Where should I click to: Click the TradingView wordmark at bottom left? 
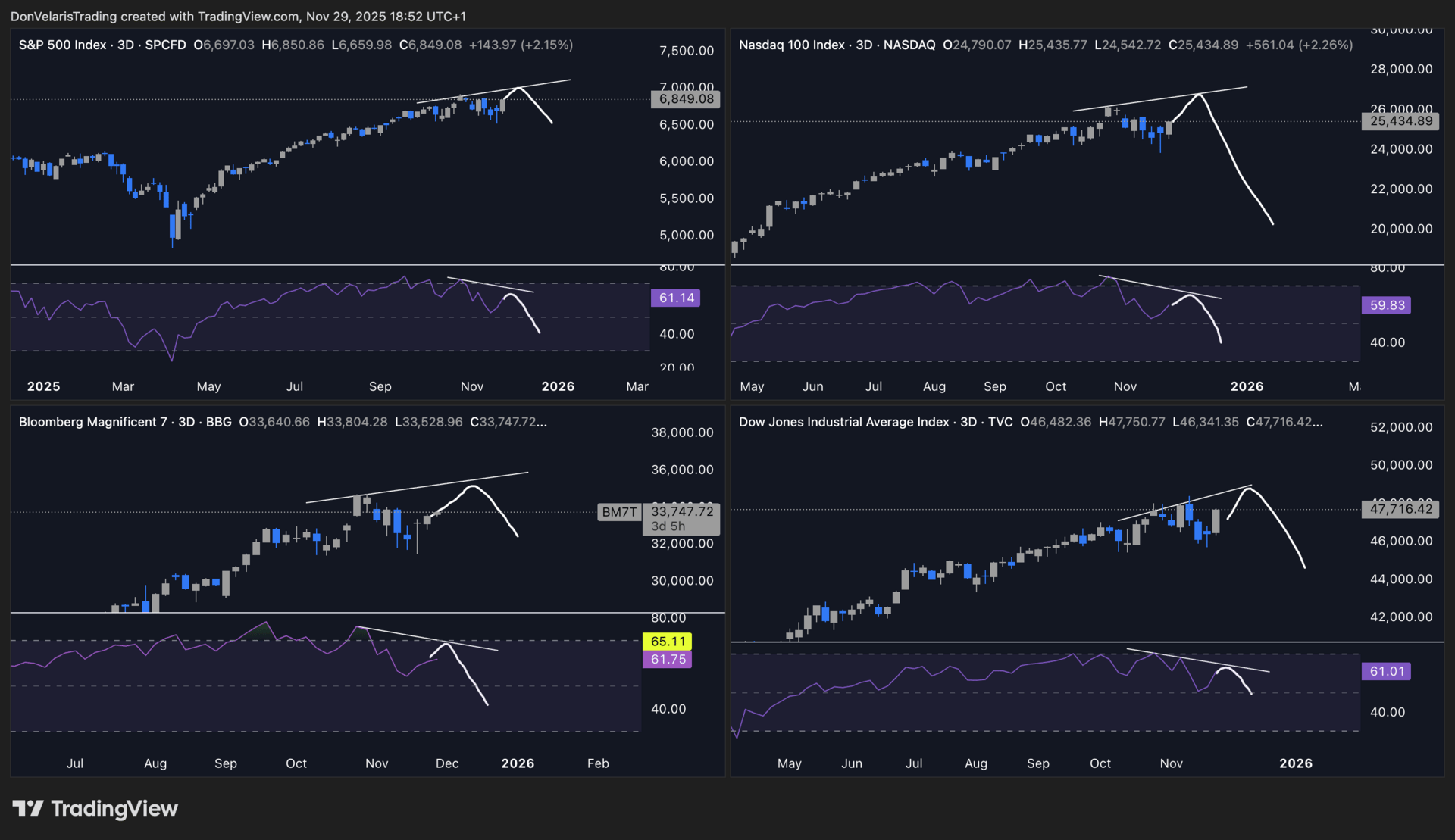pyautogui.click(x=114, y=809)
